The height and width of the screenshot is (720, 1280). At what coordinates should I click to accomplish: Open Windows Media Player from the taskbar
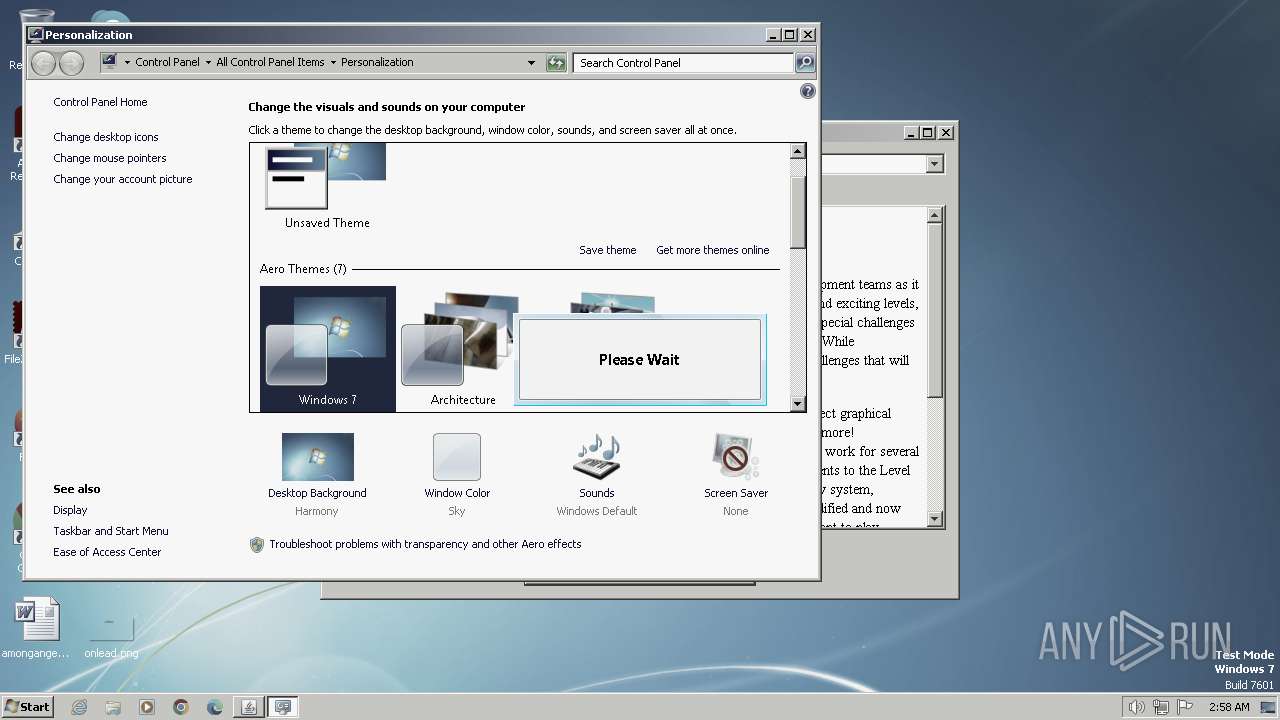(x=147, y=707)
